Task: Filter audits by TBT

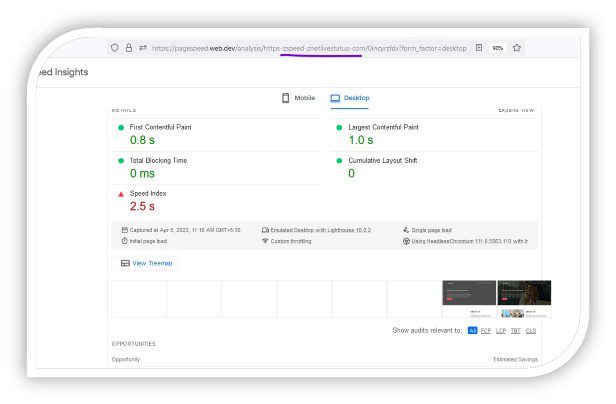Action: tap(516, 330)
